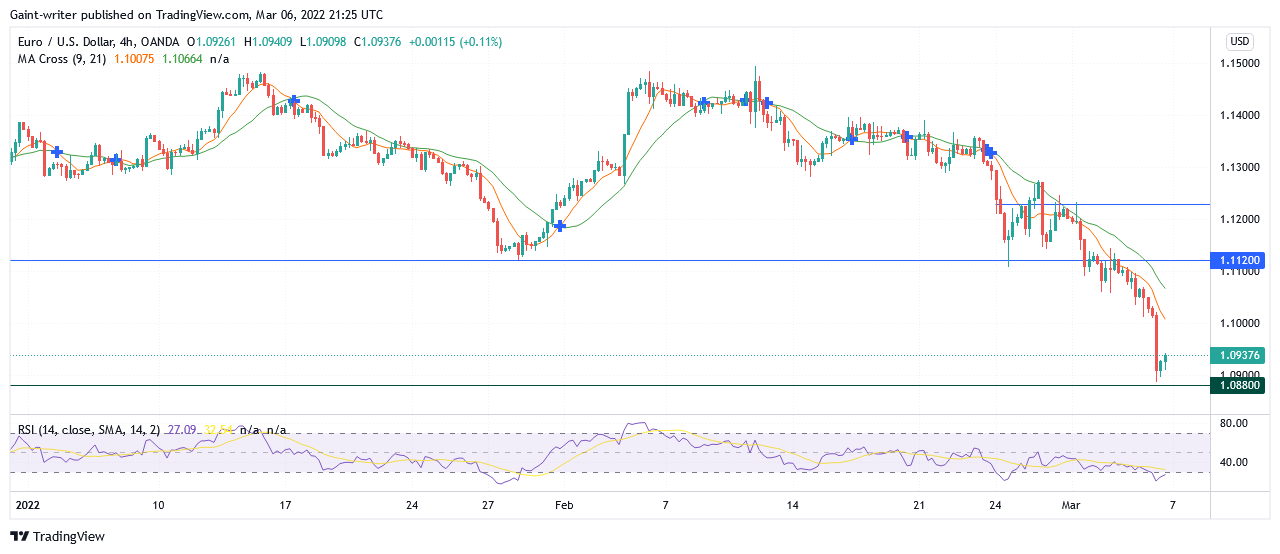Click the TradingView logo at the chart's bottom
The image size is (1280, 554).
coord(57,536)
